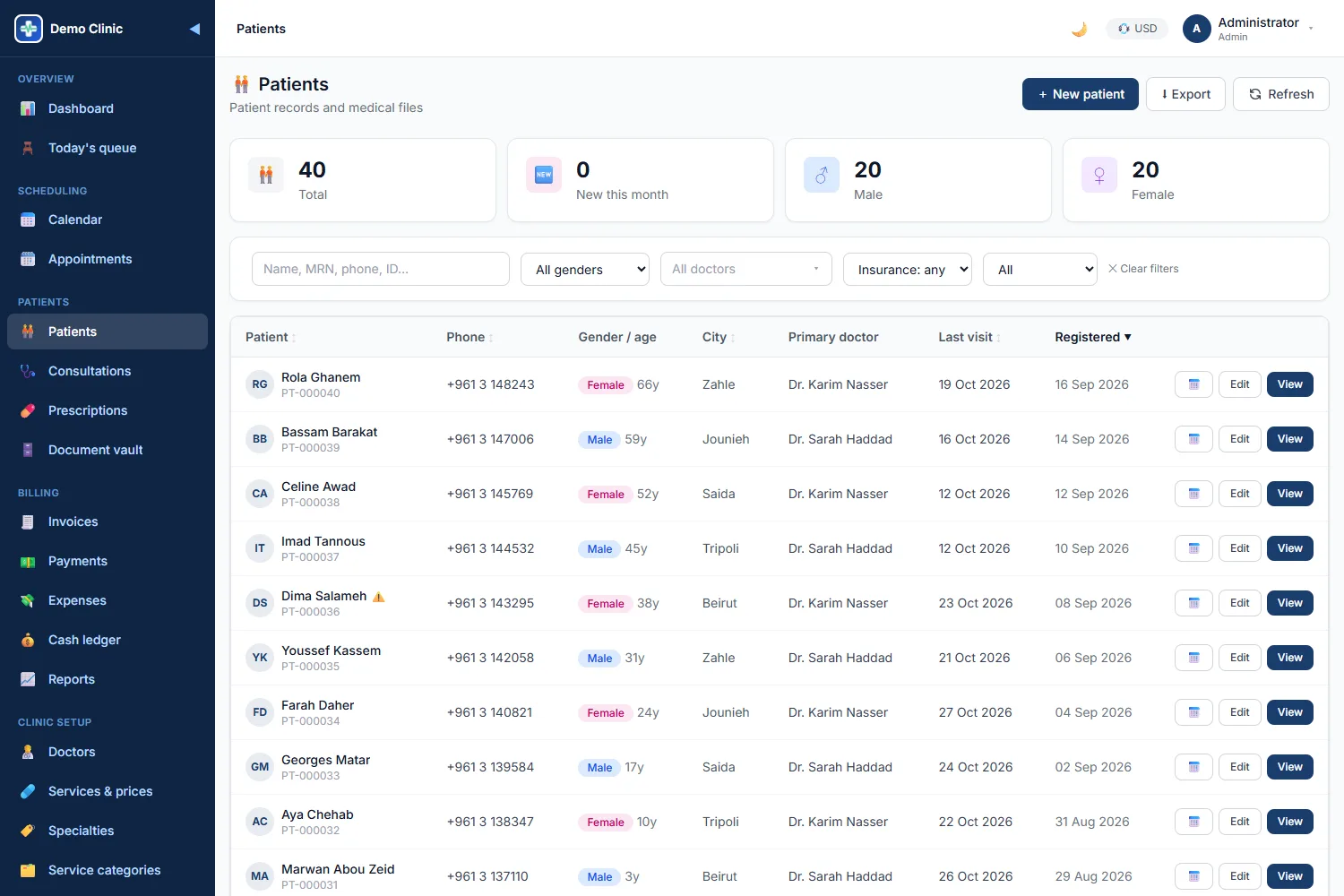Screen dimensions: 1344x896
Task: Clear all filters
Action: pos(1143,269)
